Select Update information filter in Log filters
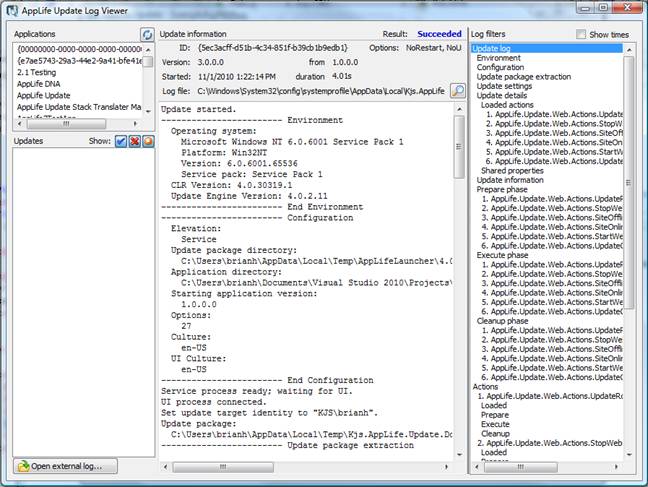The width and height of the screenshot is (648, 487). point(510,180)
